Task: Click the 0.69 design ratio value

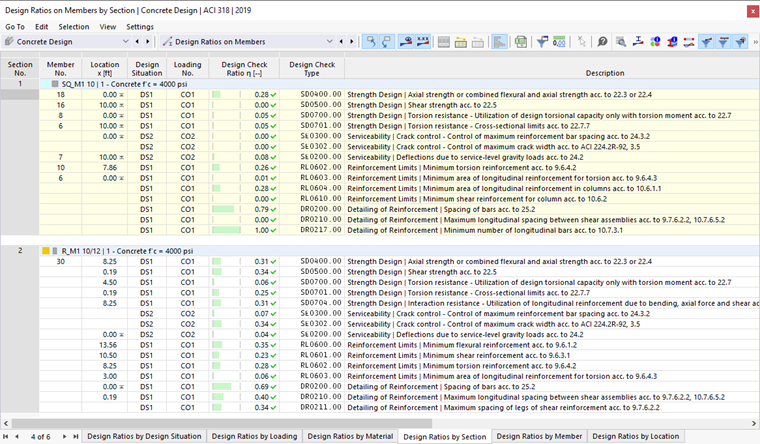Action: [x=262, y=387]
